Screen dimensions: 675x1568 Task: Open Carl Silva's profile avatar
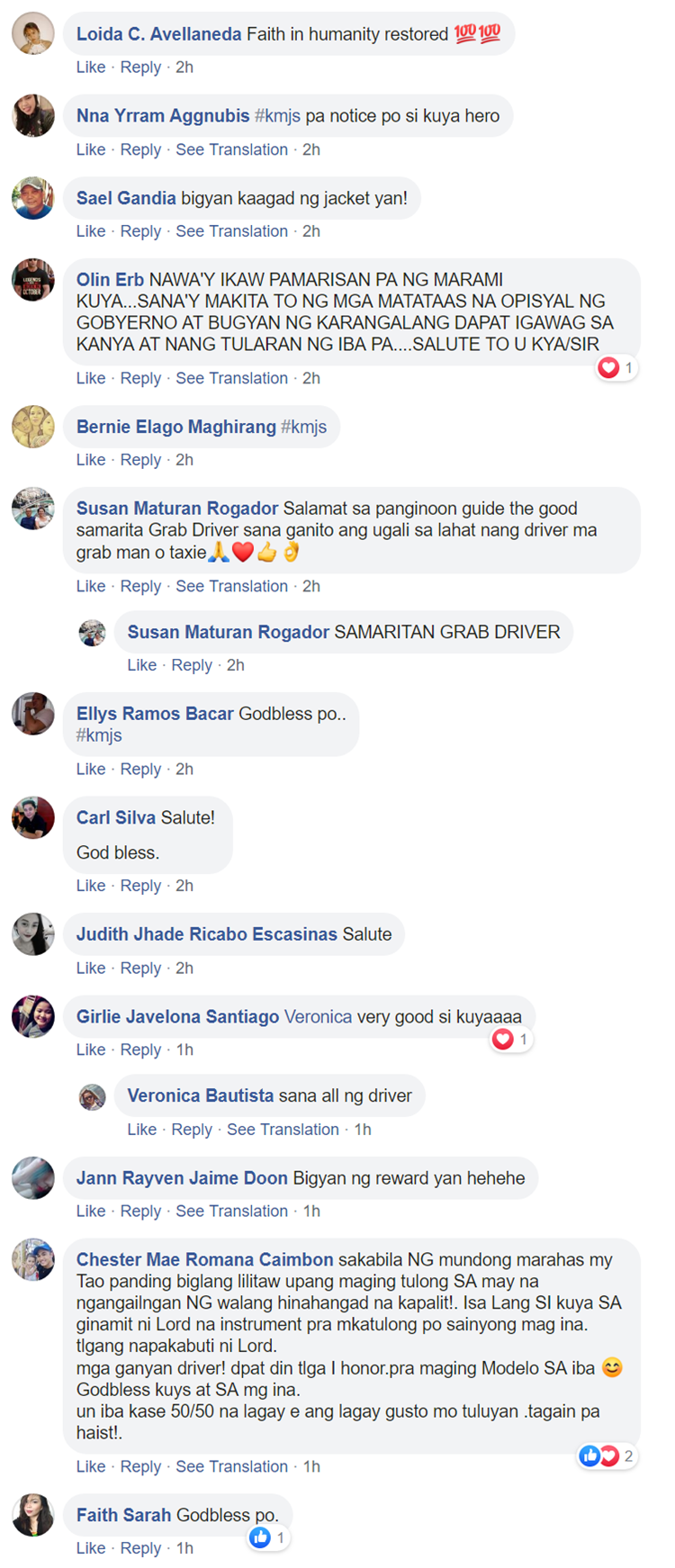pos(33,817)
